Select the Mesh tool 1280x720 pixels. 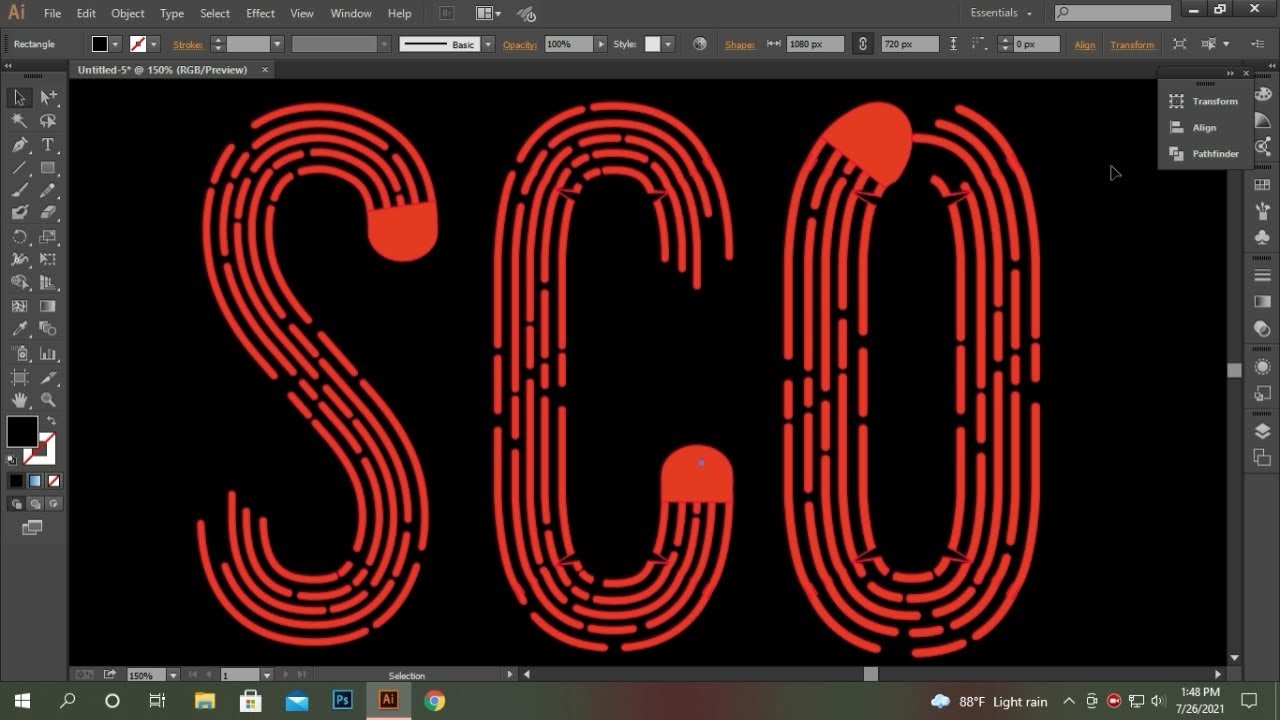19,306
